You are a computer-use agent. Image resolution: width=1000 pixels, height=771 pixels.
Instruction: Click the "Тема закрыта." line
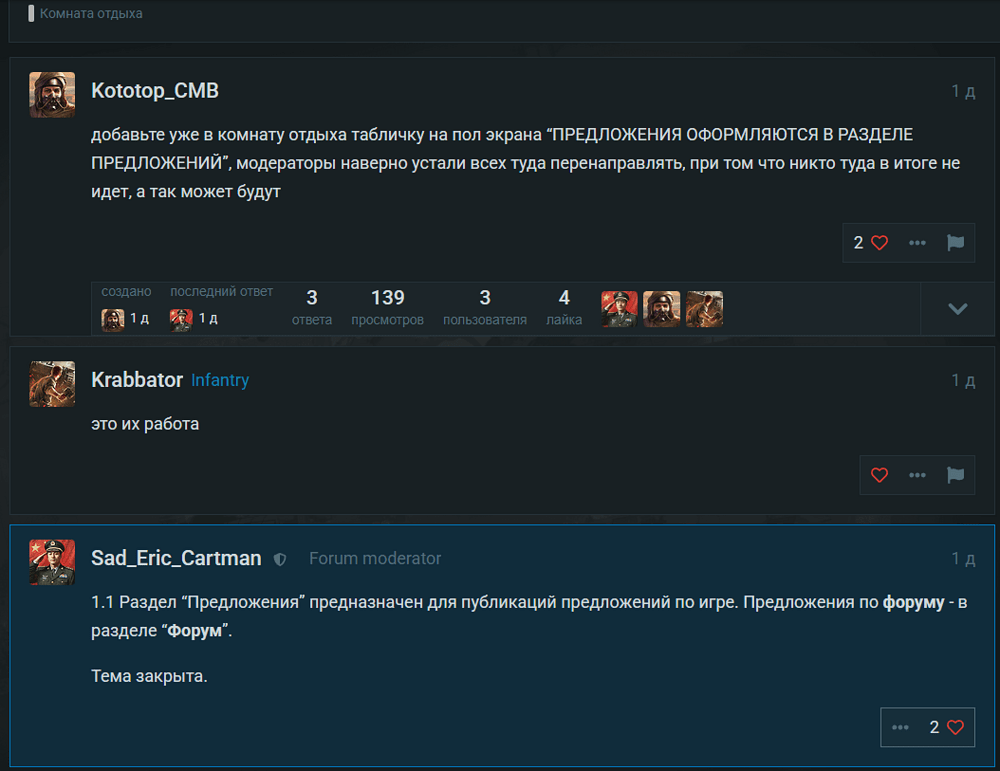pos(149,676)
